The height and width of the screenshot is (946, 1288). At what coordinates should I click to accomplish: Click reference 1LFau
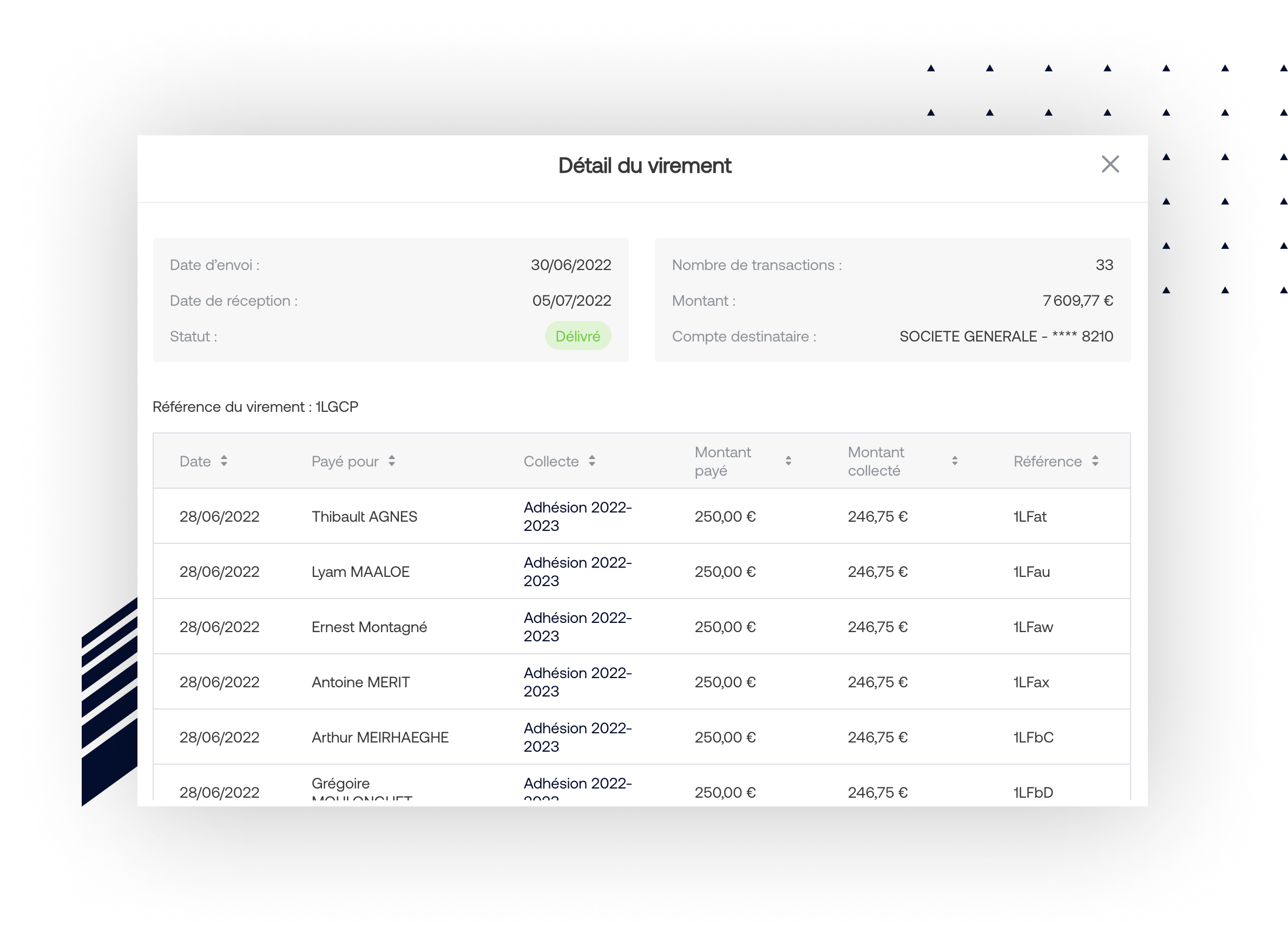pos(1031,571)
